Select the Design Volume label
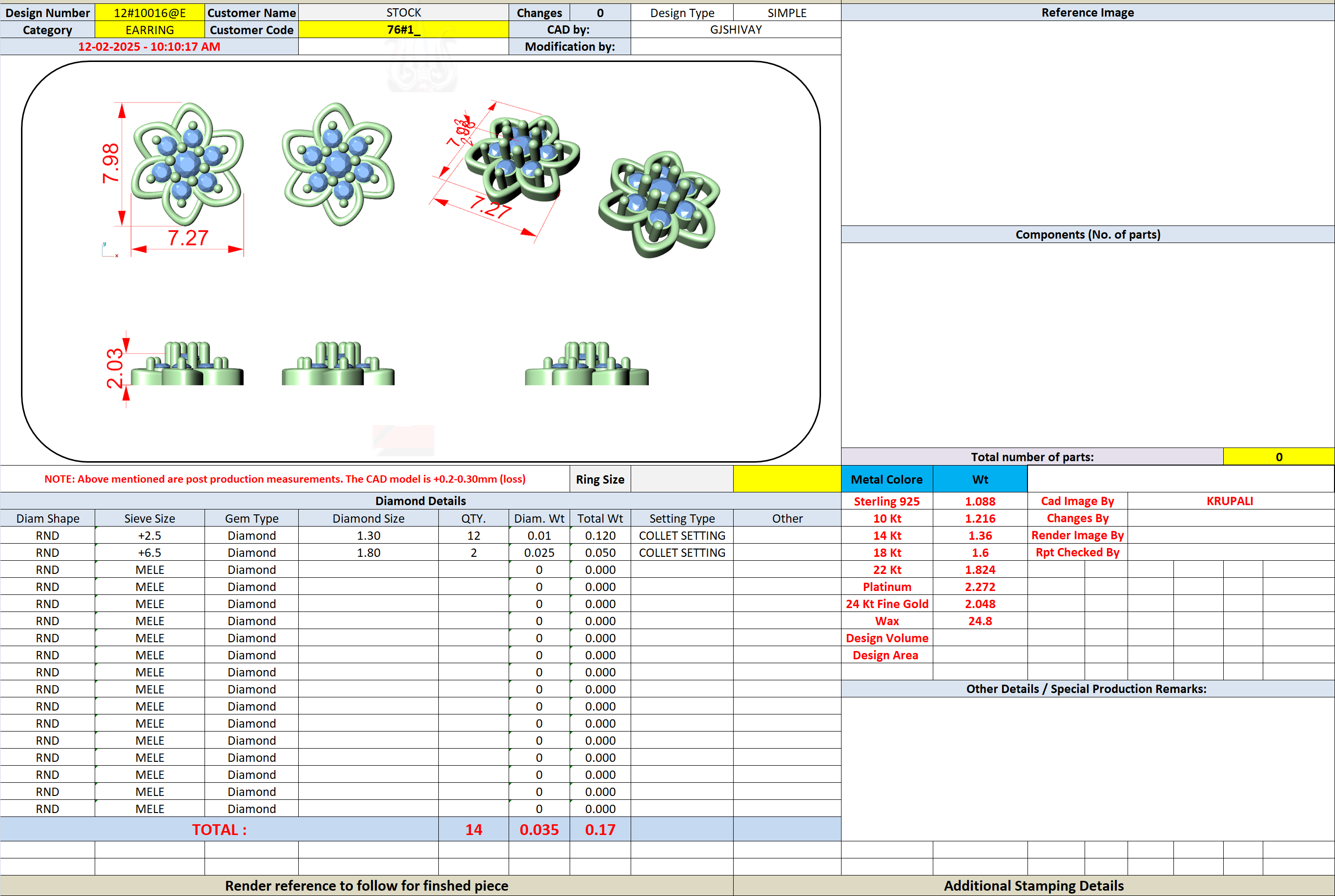 click(886, 638)
